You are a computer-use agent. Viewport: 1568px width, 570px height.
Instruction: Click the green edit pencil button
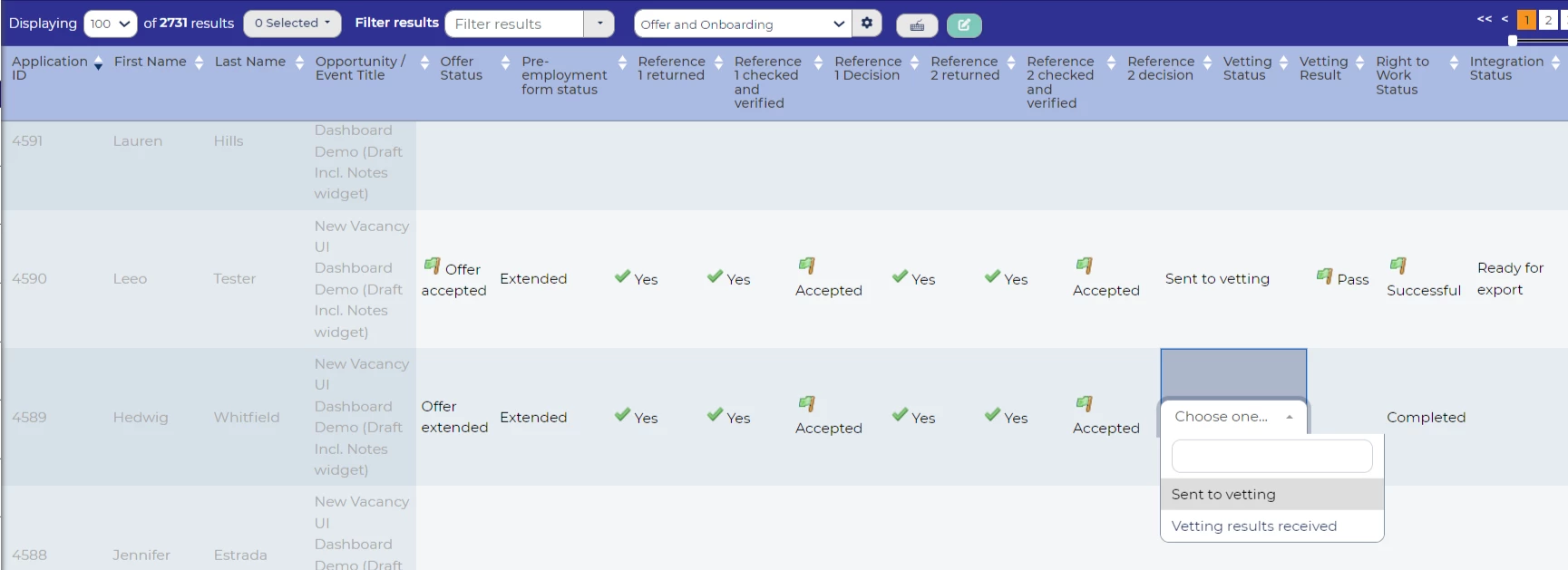(964, 25)
